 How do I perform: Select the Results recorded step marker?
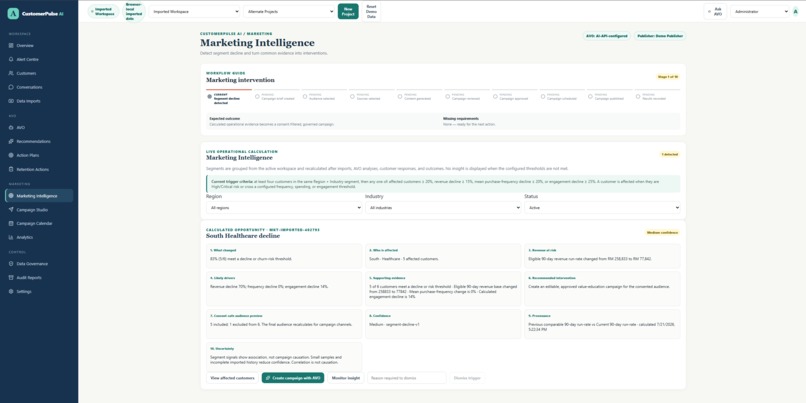(x=638, y=96)
